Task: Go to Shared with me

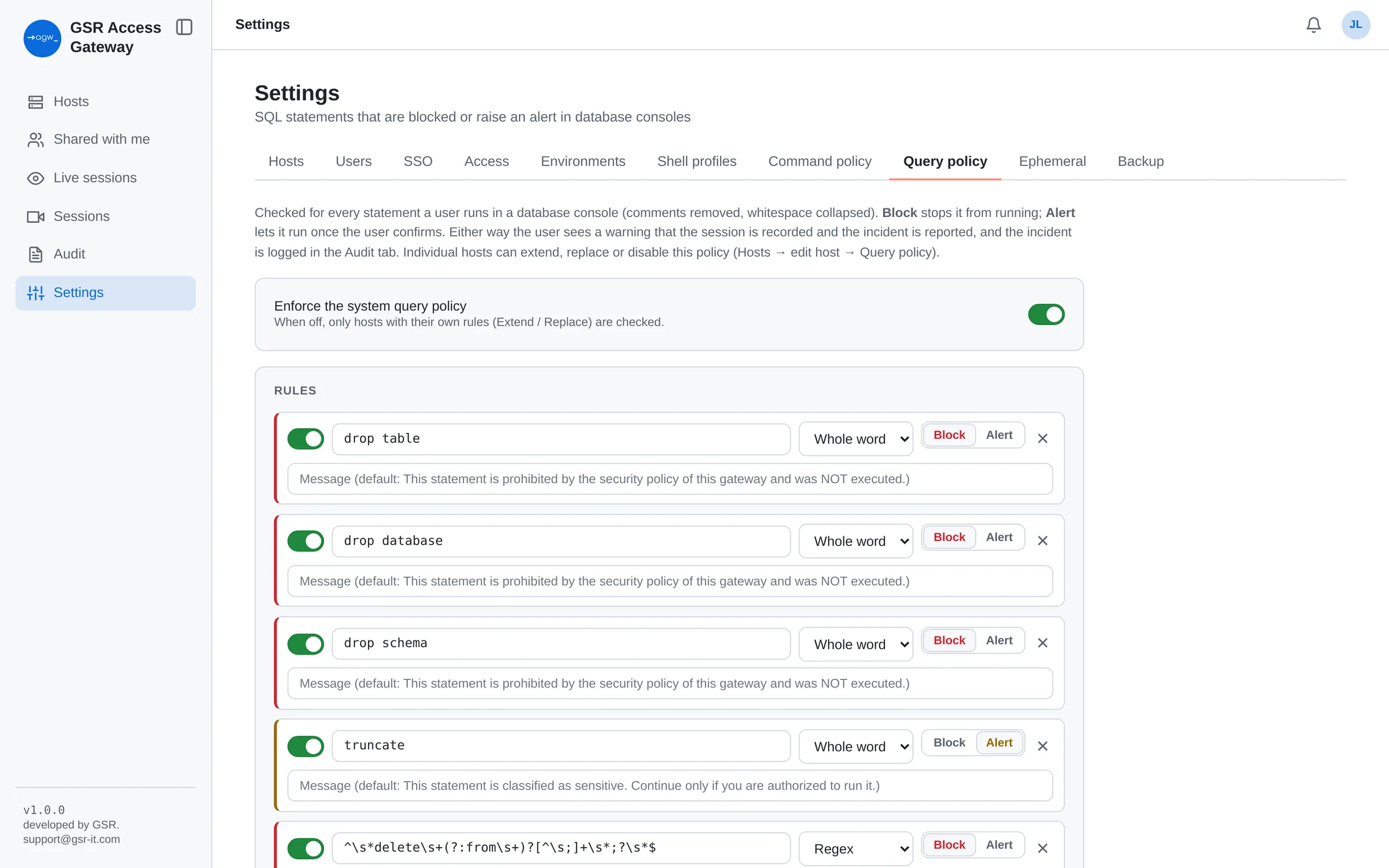Action: point(105,139)
